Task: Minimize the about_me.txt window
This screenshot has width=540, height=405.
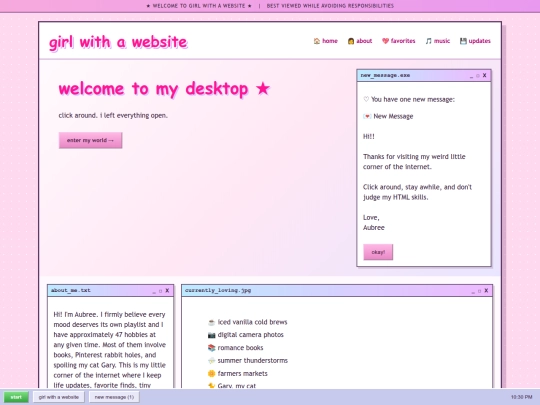Action: point(154,291)
